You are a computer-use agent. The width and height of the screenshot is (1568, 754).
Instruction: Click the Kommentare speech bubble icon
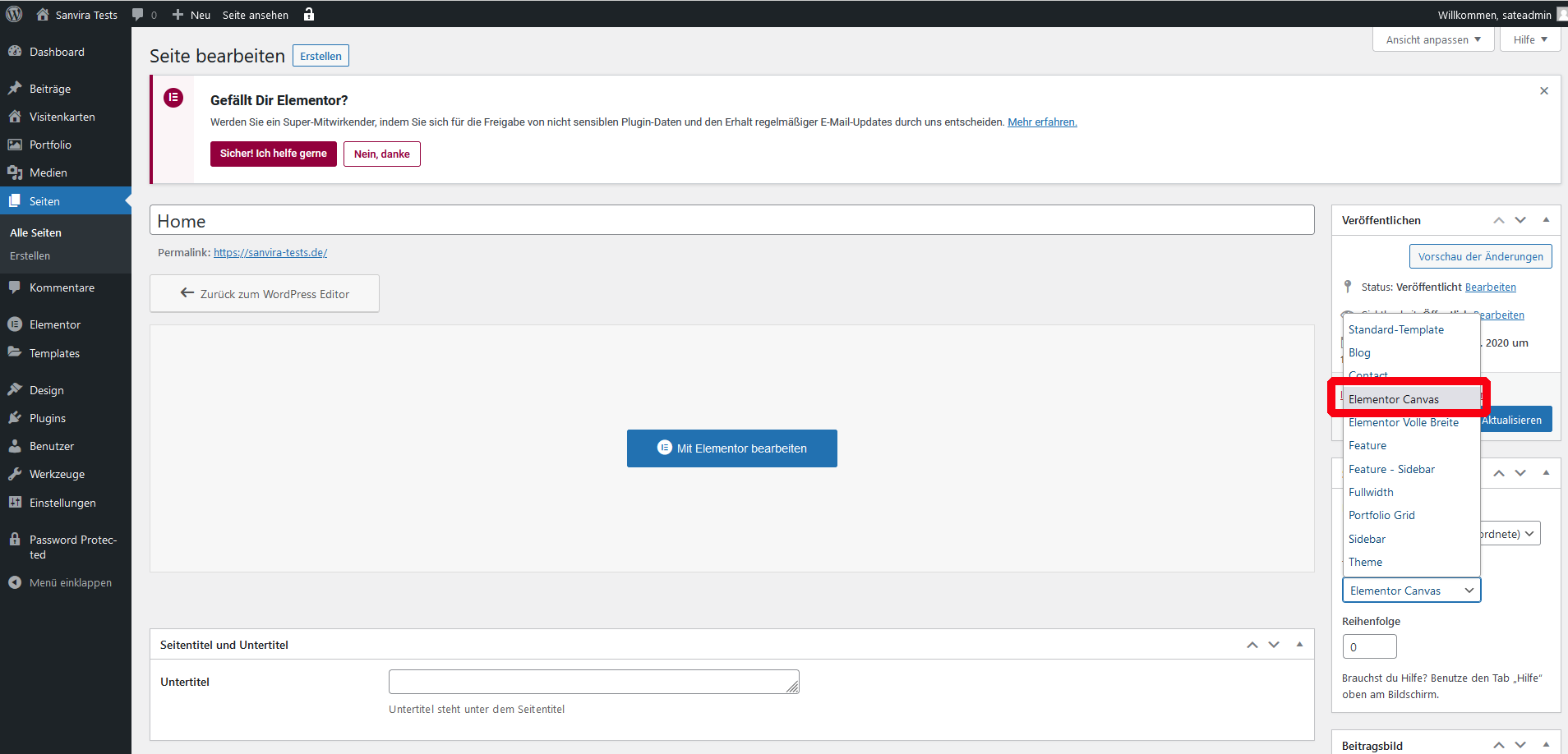tap(15, 287)
